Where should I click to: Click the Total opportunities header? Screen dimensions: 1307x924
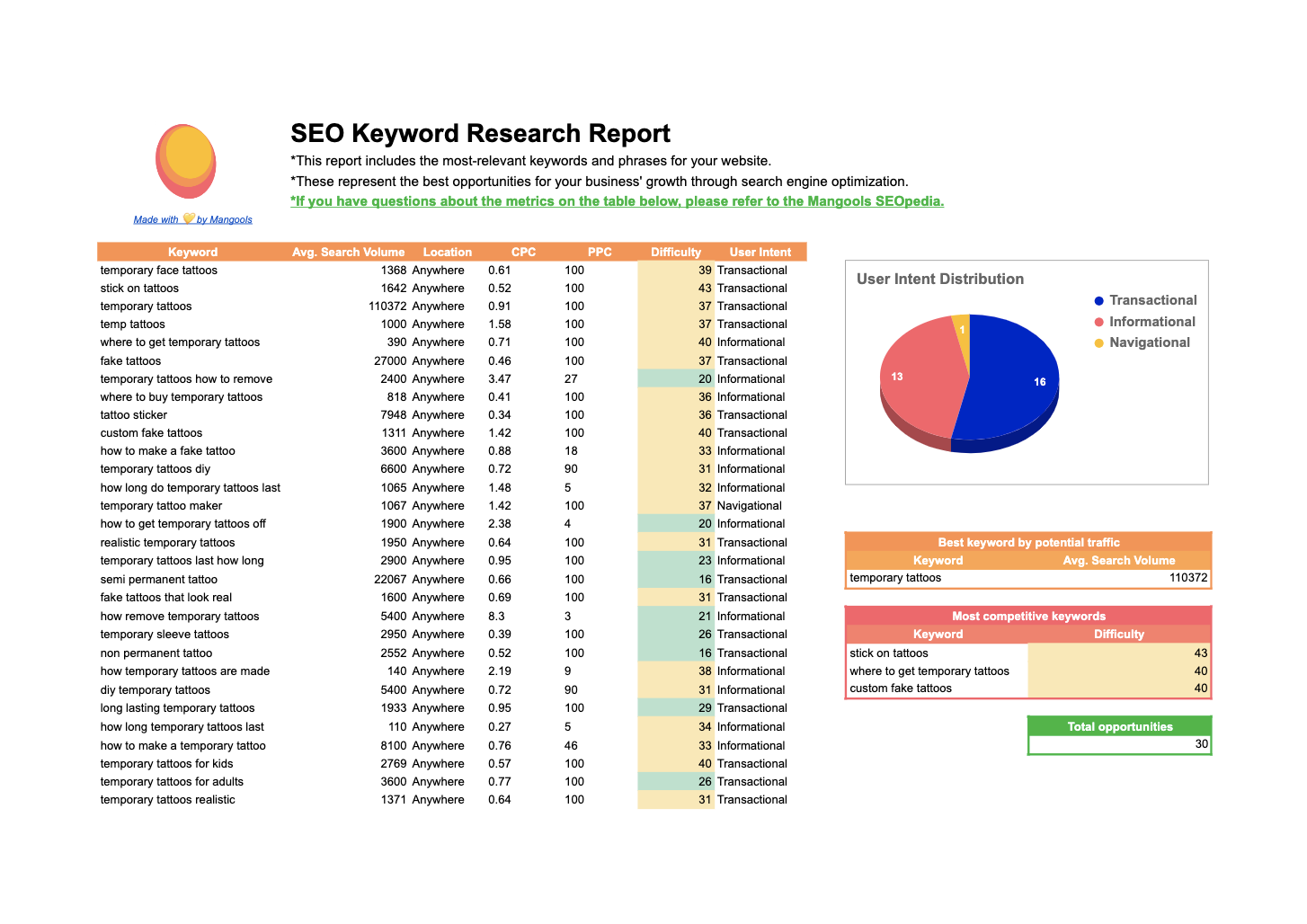click(1120, 726)
